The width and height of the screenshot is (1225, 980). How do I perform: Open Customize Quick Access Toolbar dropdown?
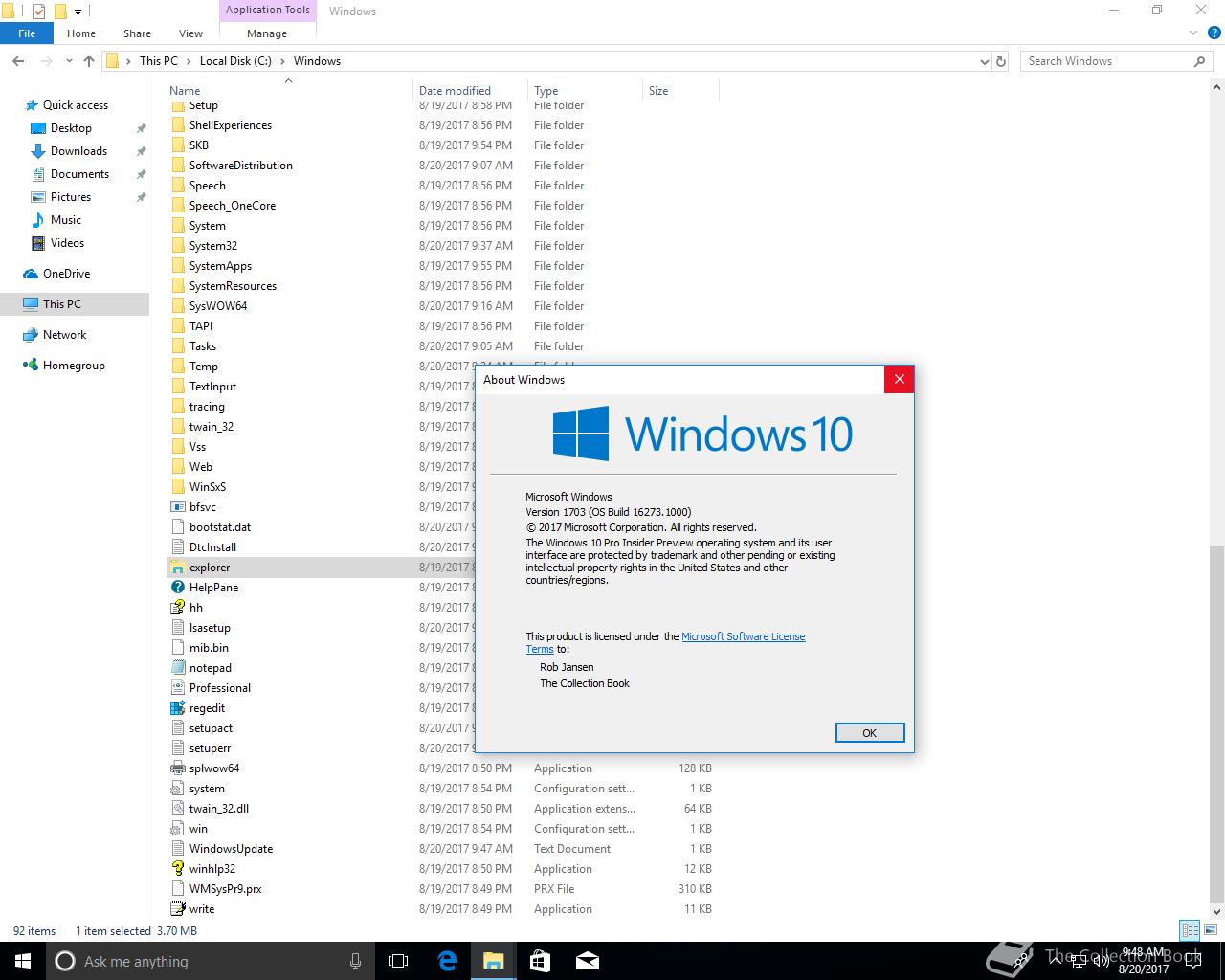(78, 11)
